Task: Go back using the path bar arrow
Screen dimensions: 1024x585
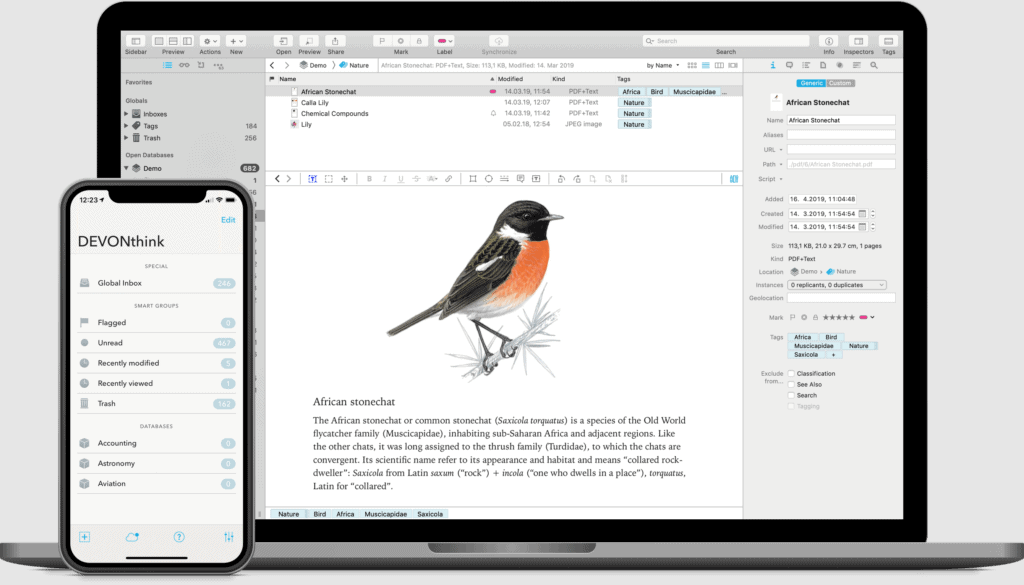Action: [x=272, y=65]
